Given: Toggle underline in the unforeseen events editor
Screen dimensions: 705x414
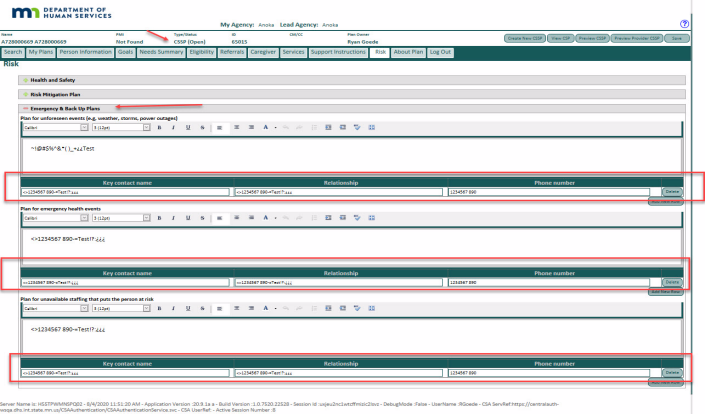Looking at the screenshot, I should 188,128.
